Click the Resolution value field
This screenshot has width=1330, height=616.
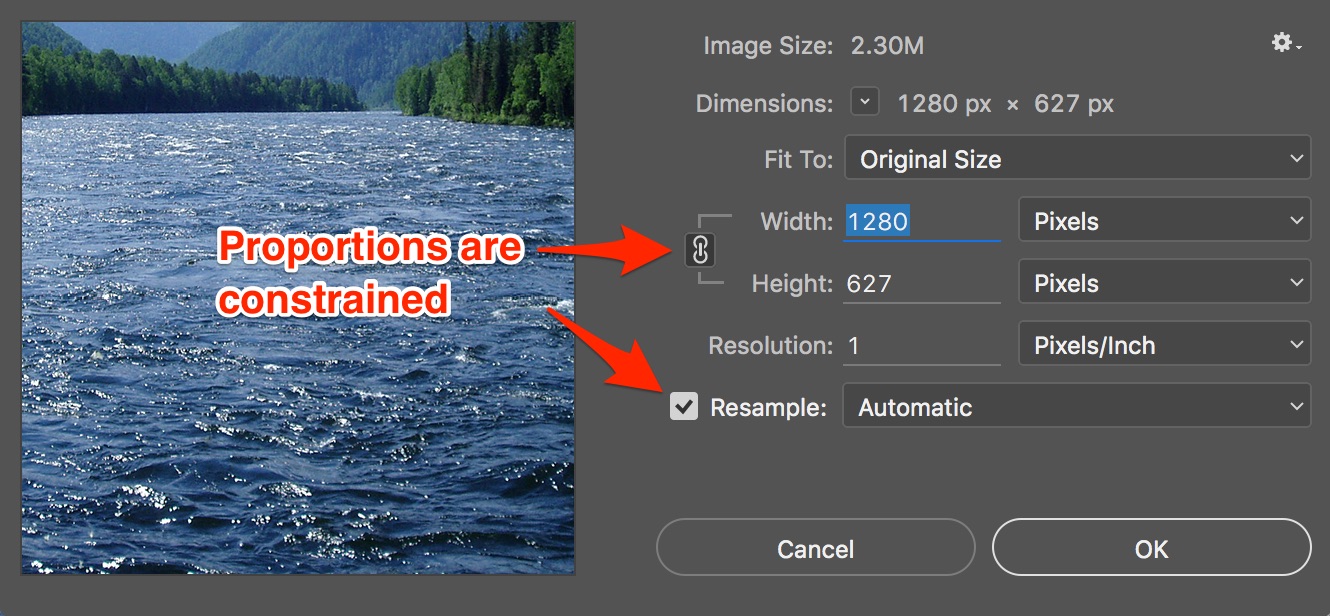pos(922,346)
